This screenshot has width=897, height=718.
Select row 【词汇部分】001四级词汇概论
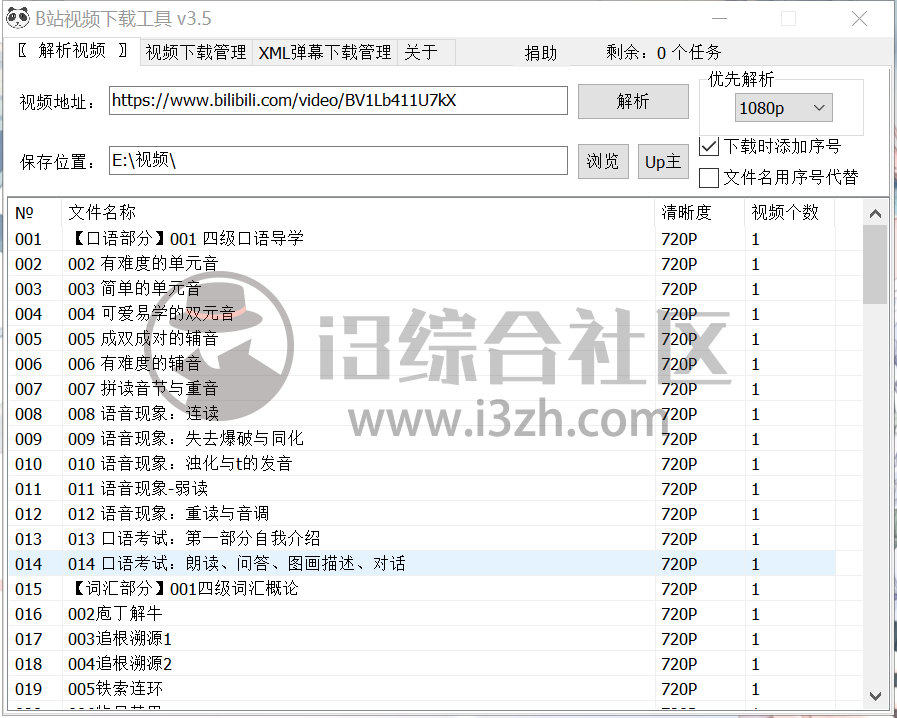pos(422,589)
